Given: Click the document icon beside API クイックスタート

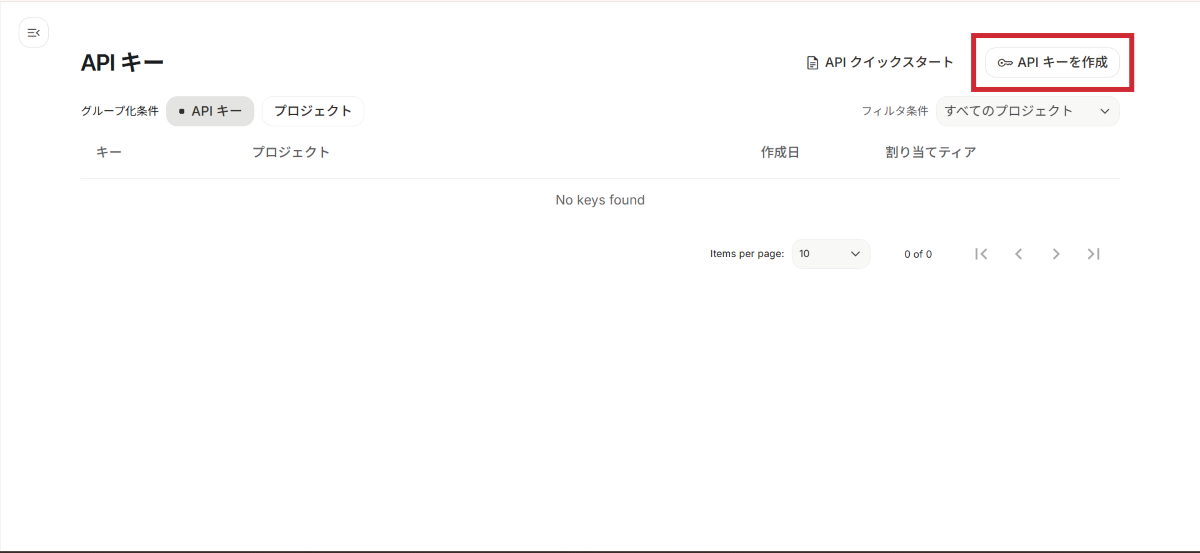Looking at the screenshot, I should 813,63.
